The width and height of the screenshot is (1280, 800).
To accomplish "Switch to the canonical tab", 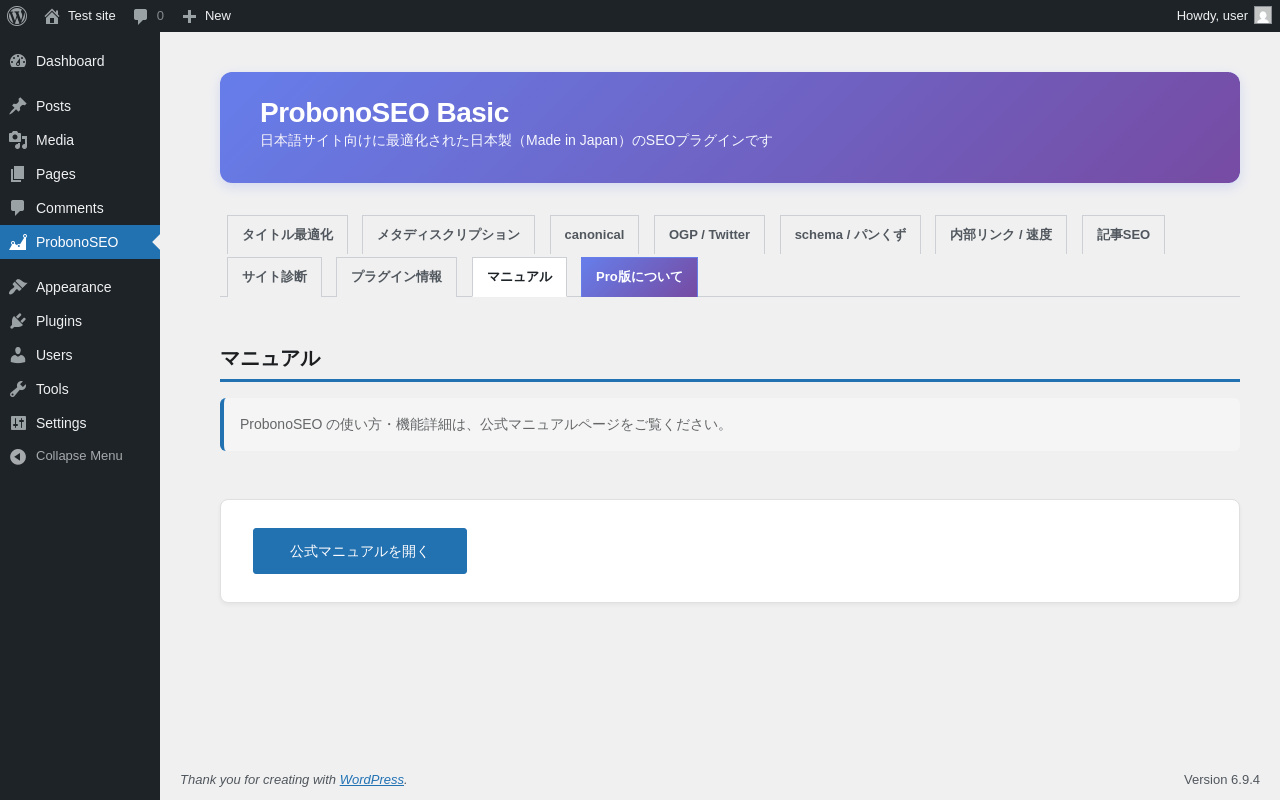I will 594,235.
